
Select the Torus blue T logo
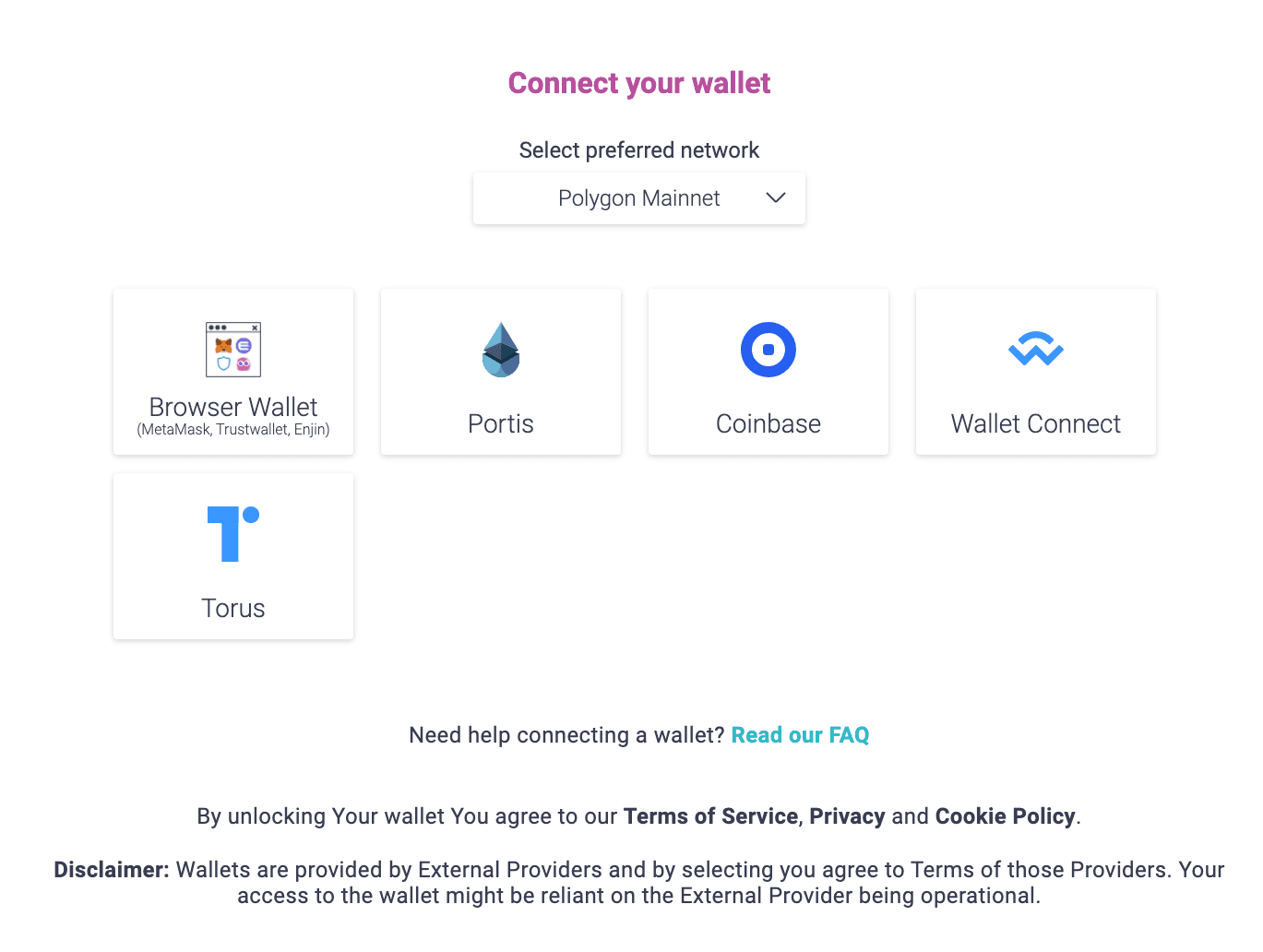[233, 534]
